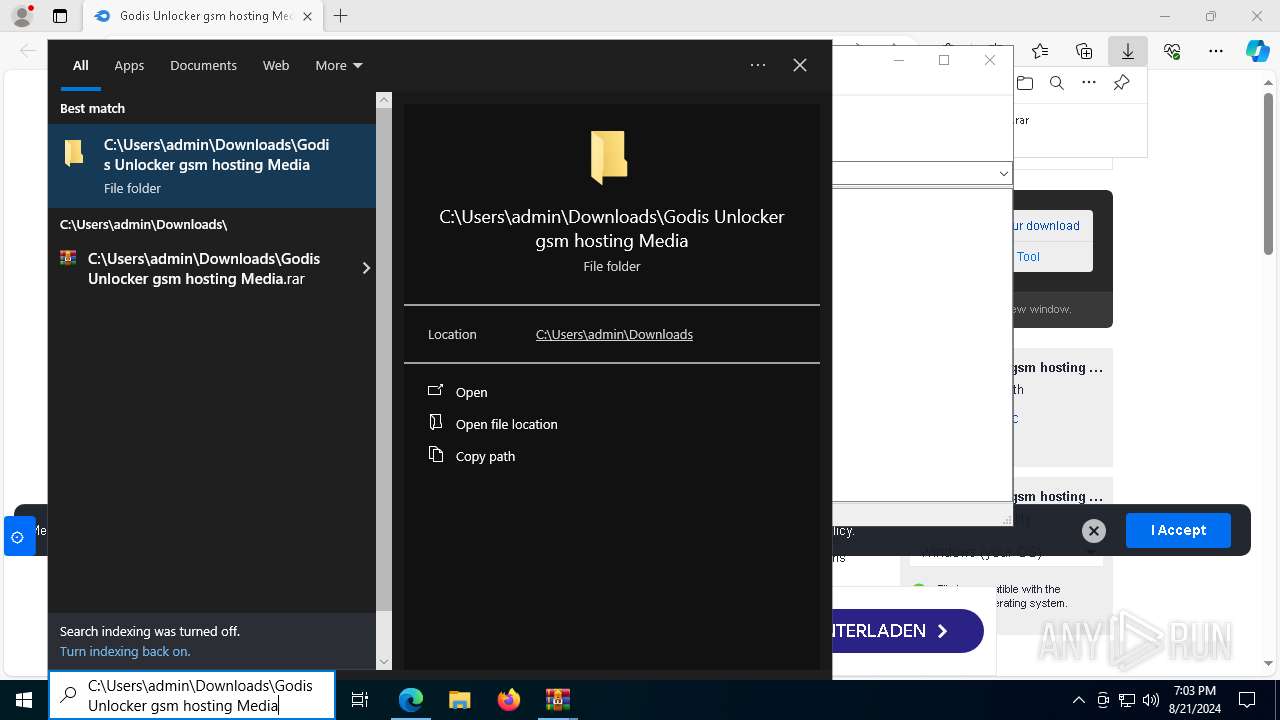Select the Apps search filter tab
This screenshot has width=1280, height=720.
(129, 65)
